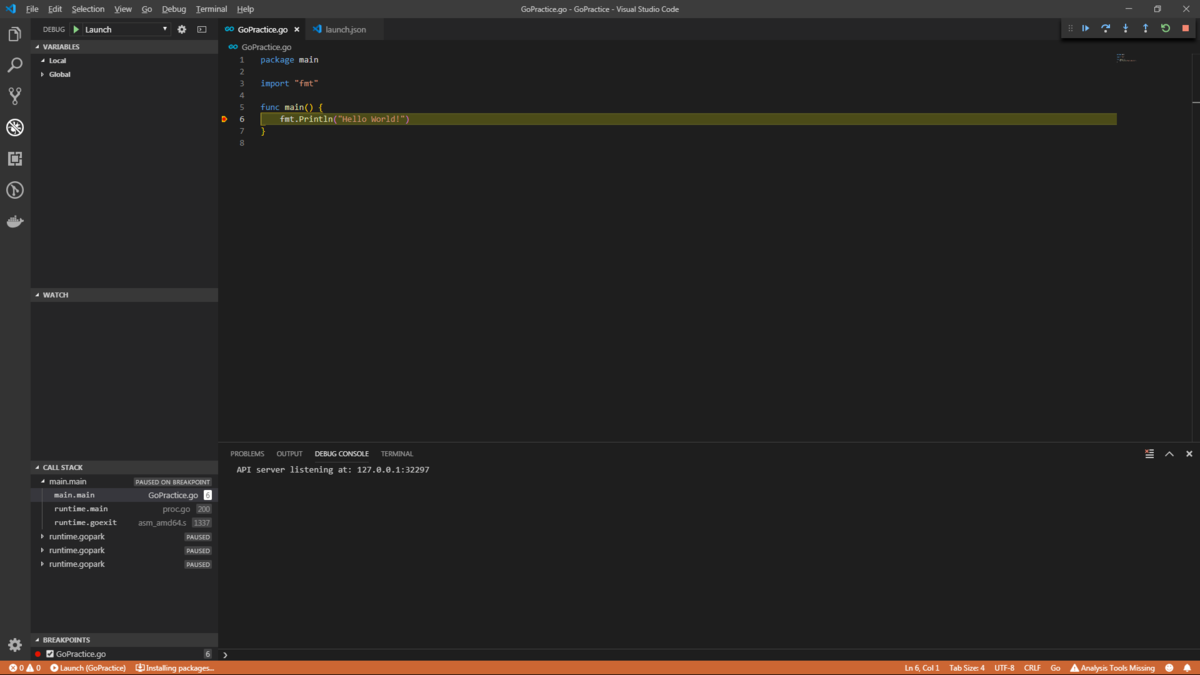The image size is (1200, 675).
Task: Click the Analysis Tools Missing warning
Action: pyautogui.click(x=1113, y=668)
